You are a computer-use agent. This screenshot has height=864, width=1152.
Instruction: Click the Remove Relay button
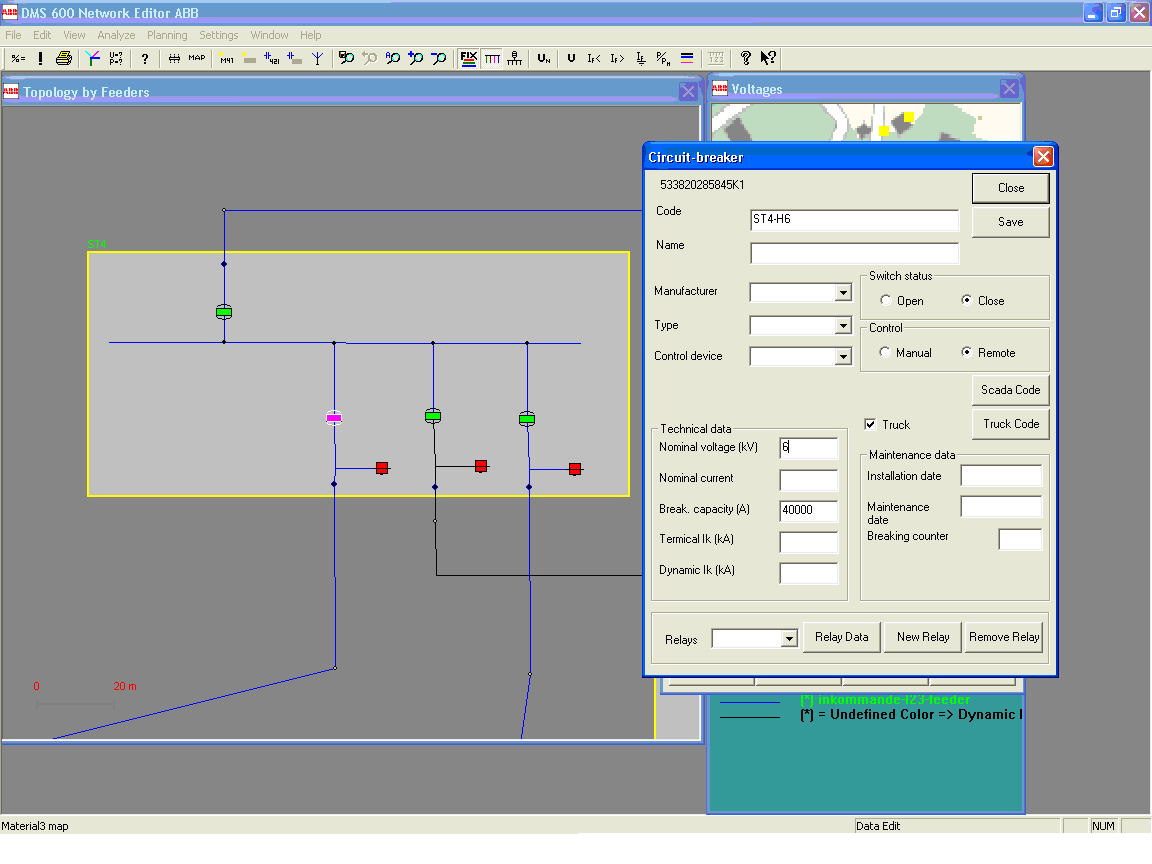[x=1004, y=637]
